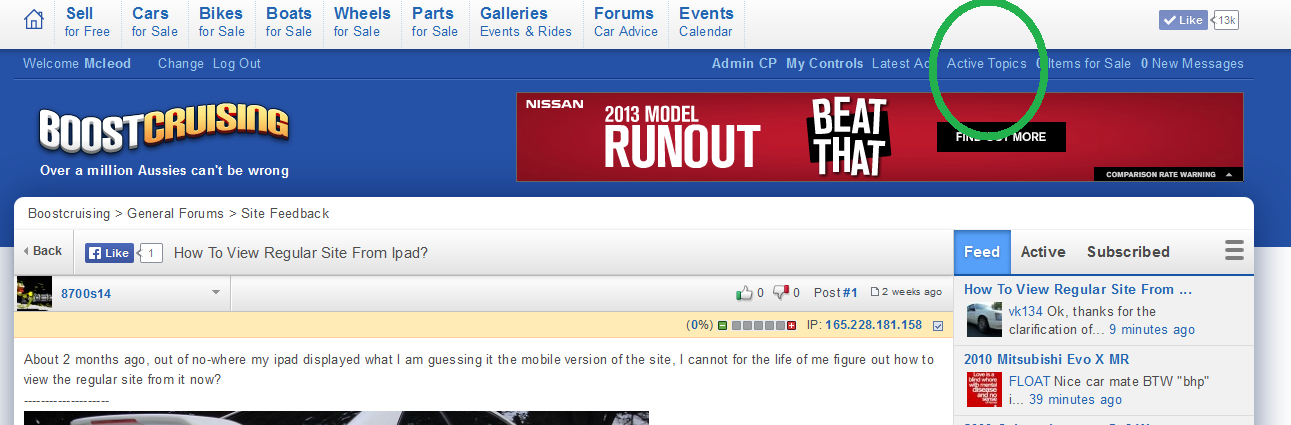
Task: Open FLOAT's avatar thumbnail in the feed
Action: click(x=984, y=389)
